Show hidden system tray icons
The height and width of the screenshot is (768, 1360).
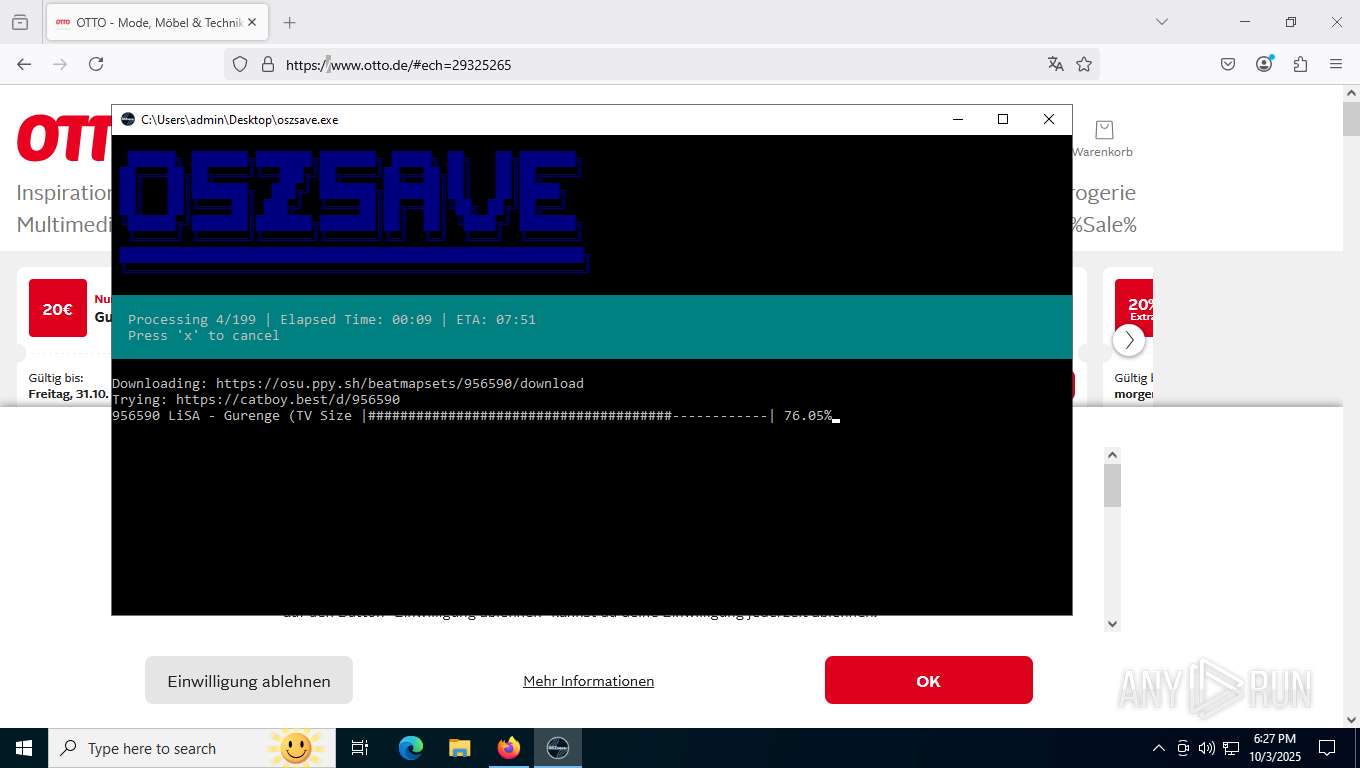pyautogui.click(x=1159, y=748)
